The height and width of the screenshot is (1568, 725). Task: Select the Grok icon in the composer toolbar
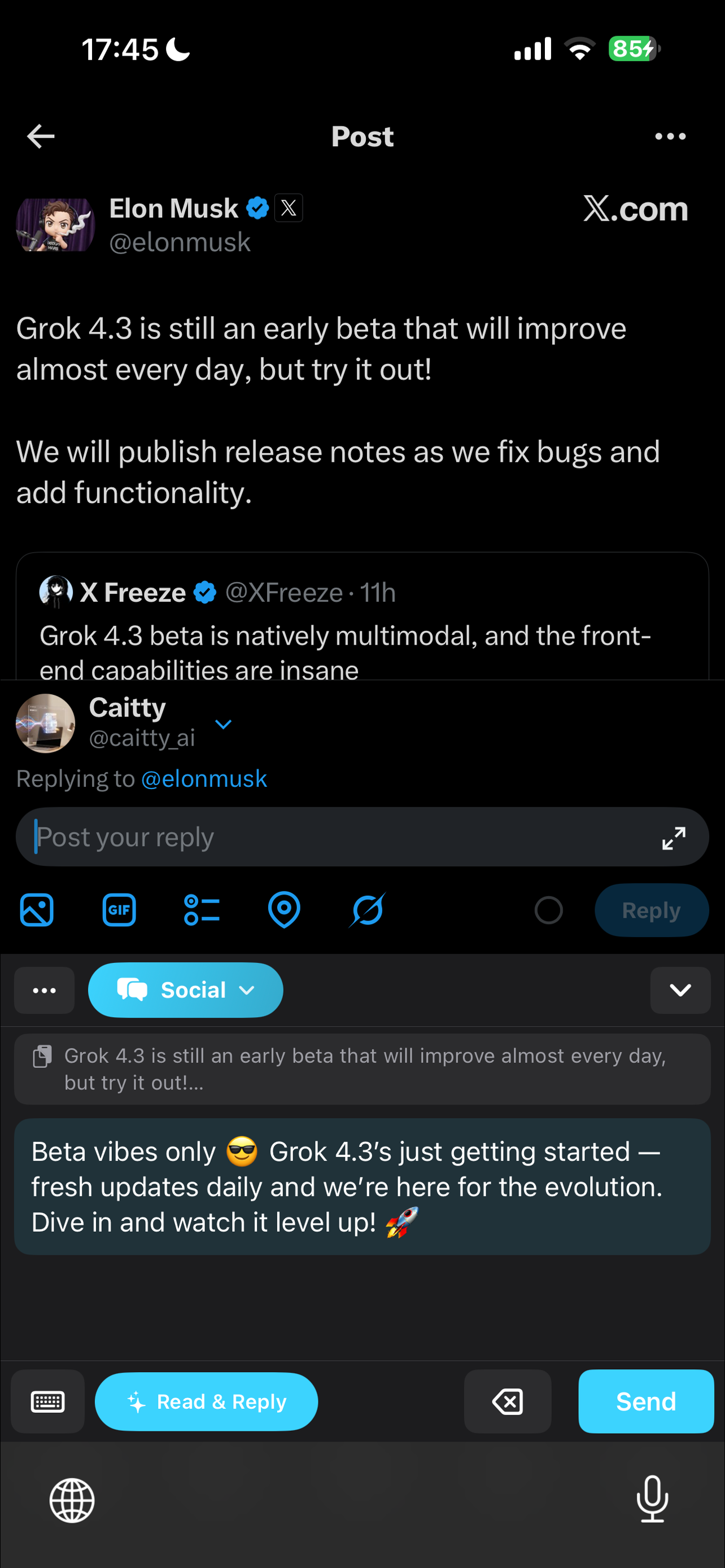click(x=368, y=909)
